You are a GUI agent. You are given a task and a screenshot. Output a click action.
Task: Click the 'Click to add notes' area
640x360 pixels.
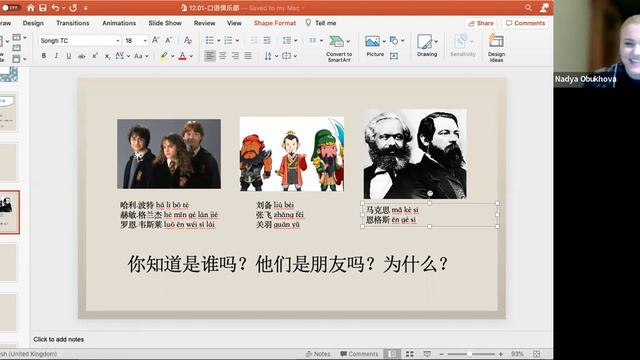tap(59, 339)
